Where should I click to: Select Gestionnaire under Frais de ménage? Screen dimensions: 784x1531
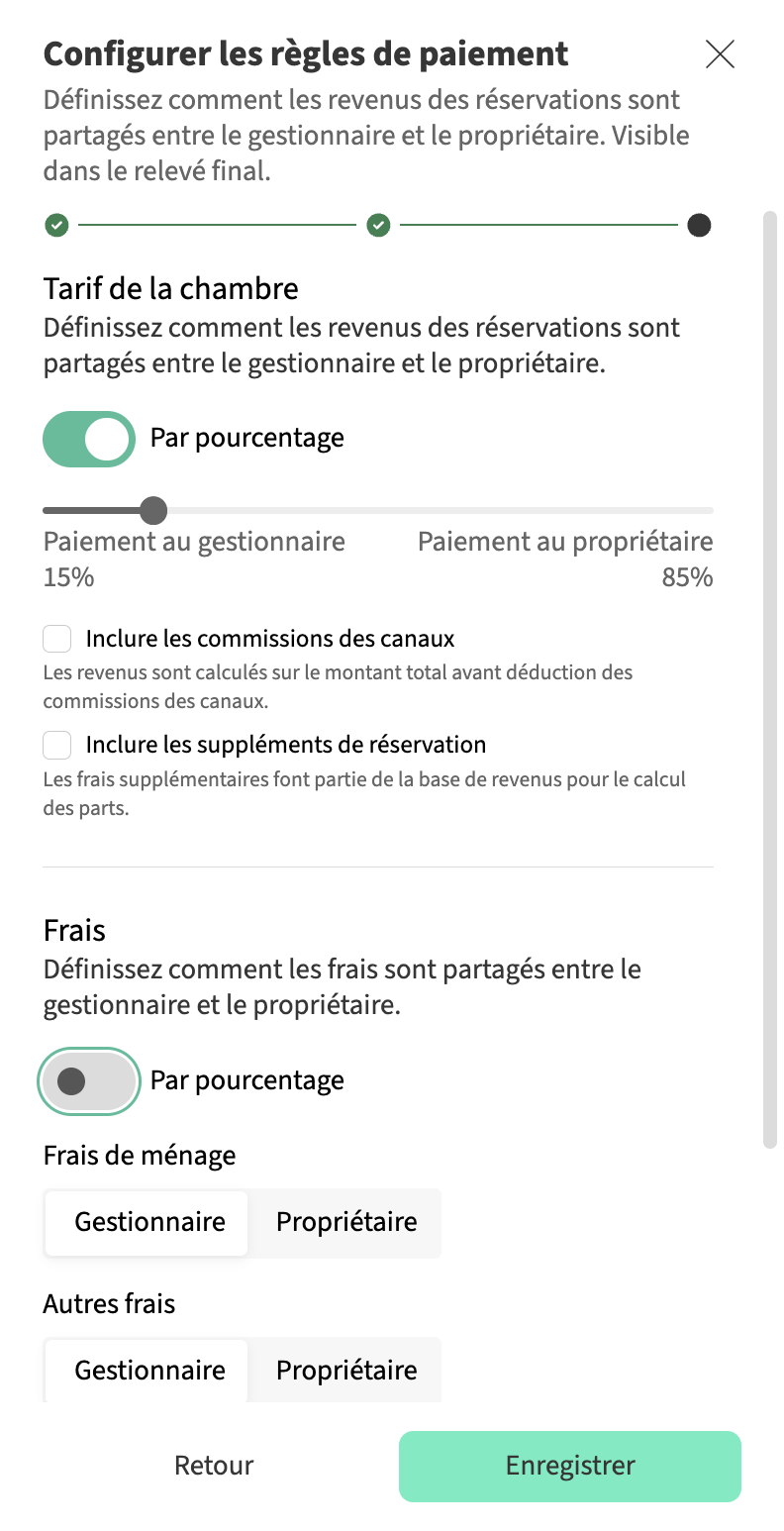(x=149, y=1222)
